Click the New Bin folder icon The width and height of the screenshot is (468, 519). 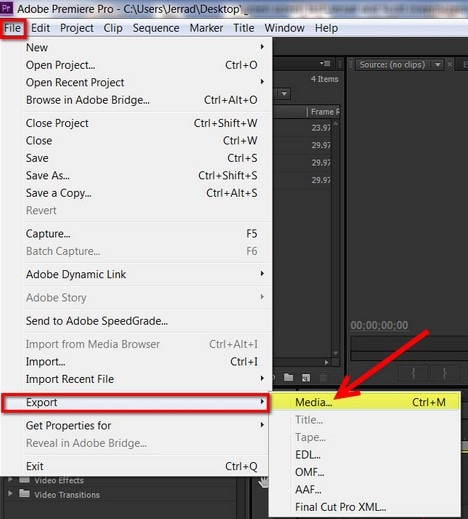pos(288,377)
